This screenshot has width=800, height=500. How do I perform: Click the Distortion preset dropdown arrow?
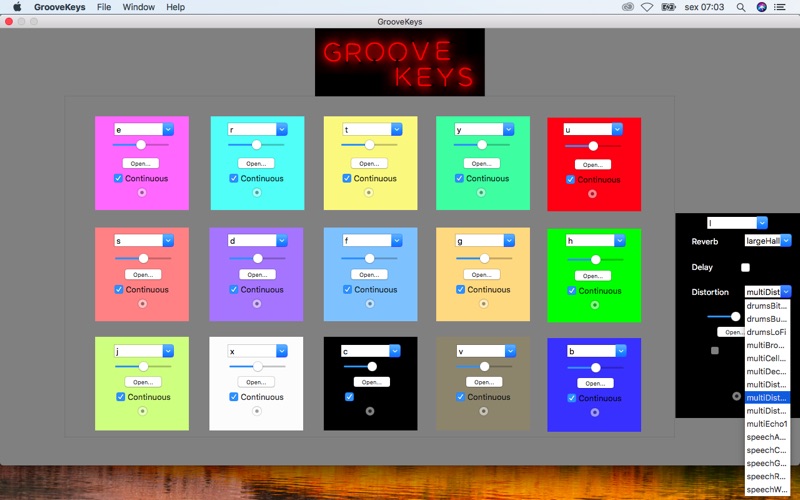pyautogui.click(x=786, y=292)
